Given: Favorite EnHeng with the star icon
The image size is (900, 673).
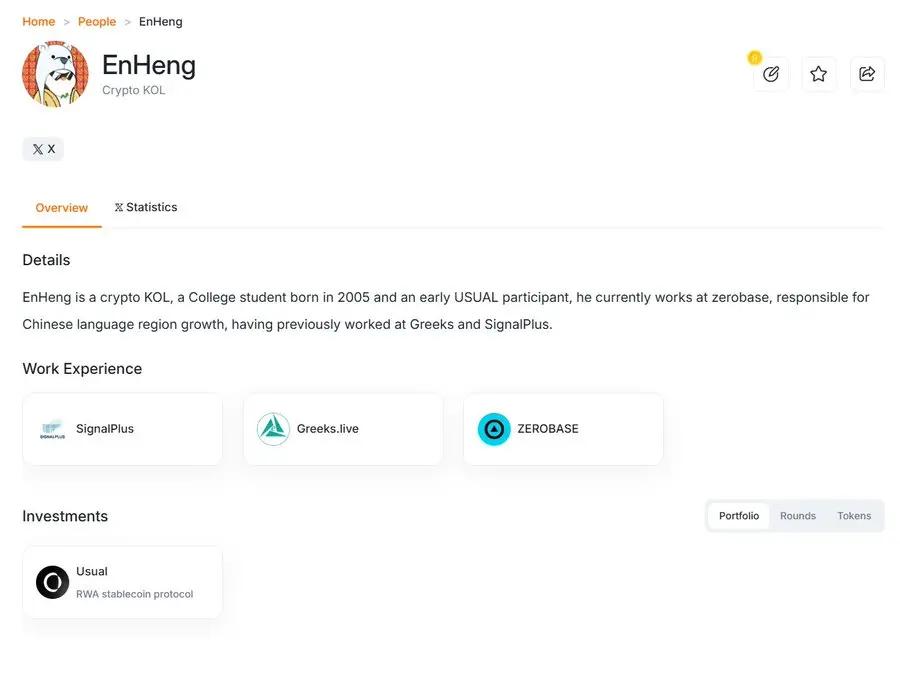Looking at the screenshot, I should [819, 74].
